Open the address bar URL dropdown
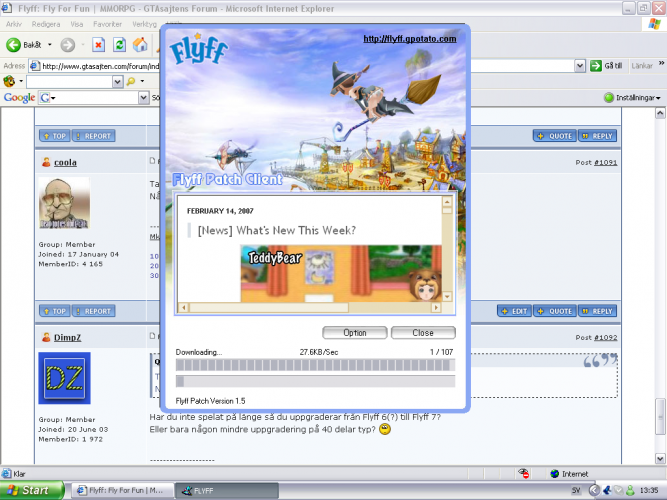667x500 pixels. coord(579,66)
